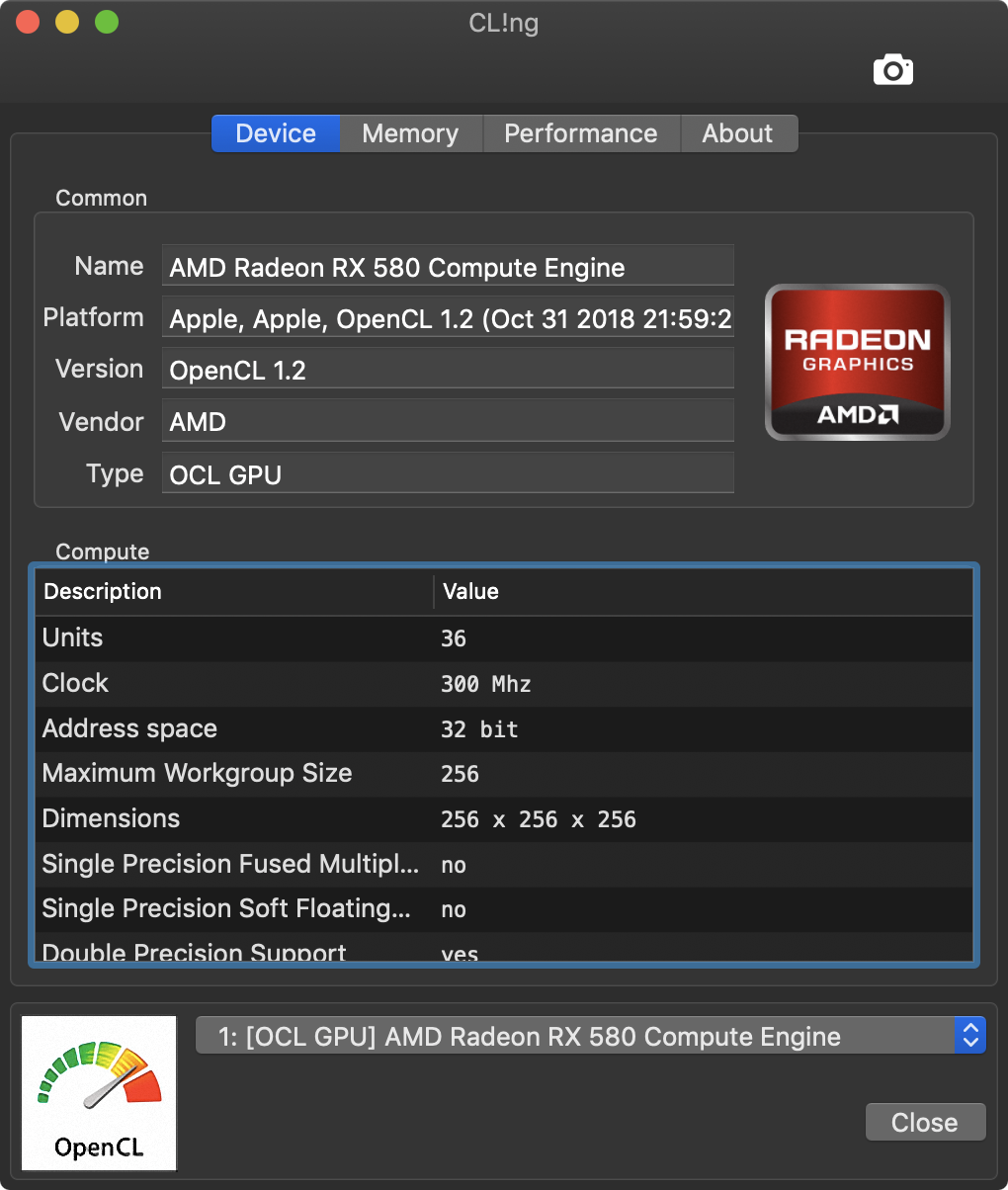Select the Single Precision Fused Multipl... row
This screenshot has height=1190, width=1008.
(x=504, y=865)
